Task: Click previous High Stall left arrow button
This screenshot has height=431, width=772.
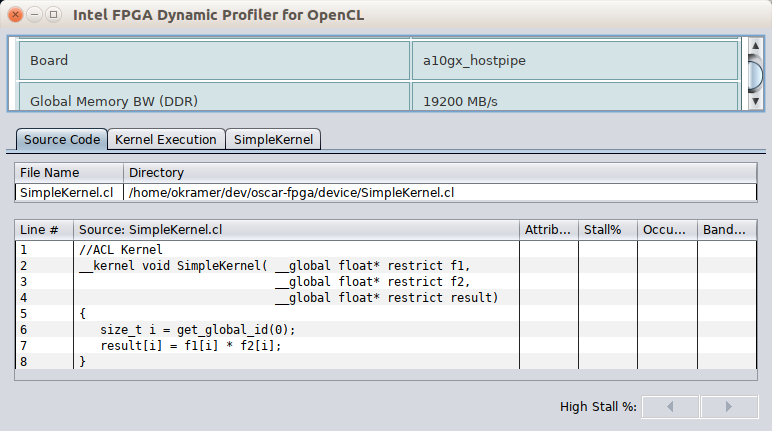Action: click(670, 407)
